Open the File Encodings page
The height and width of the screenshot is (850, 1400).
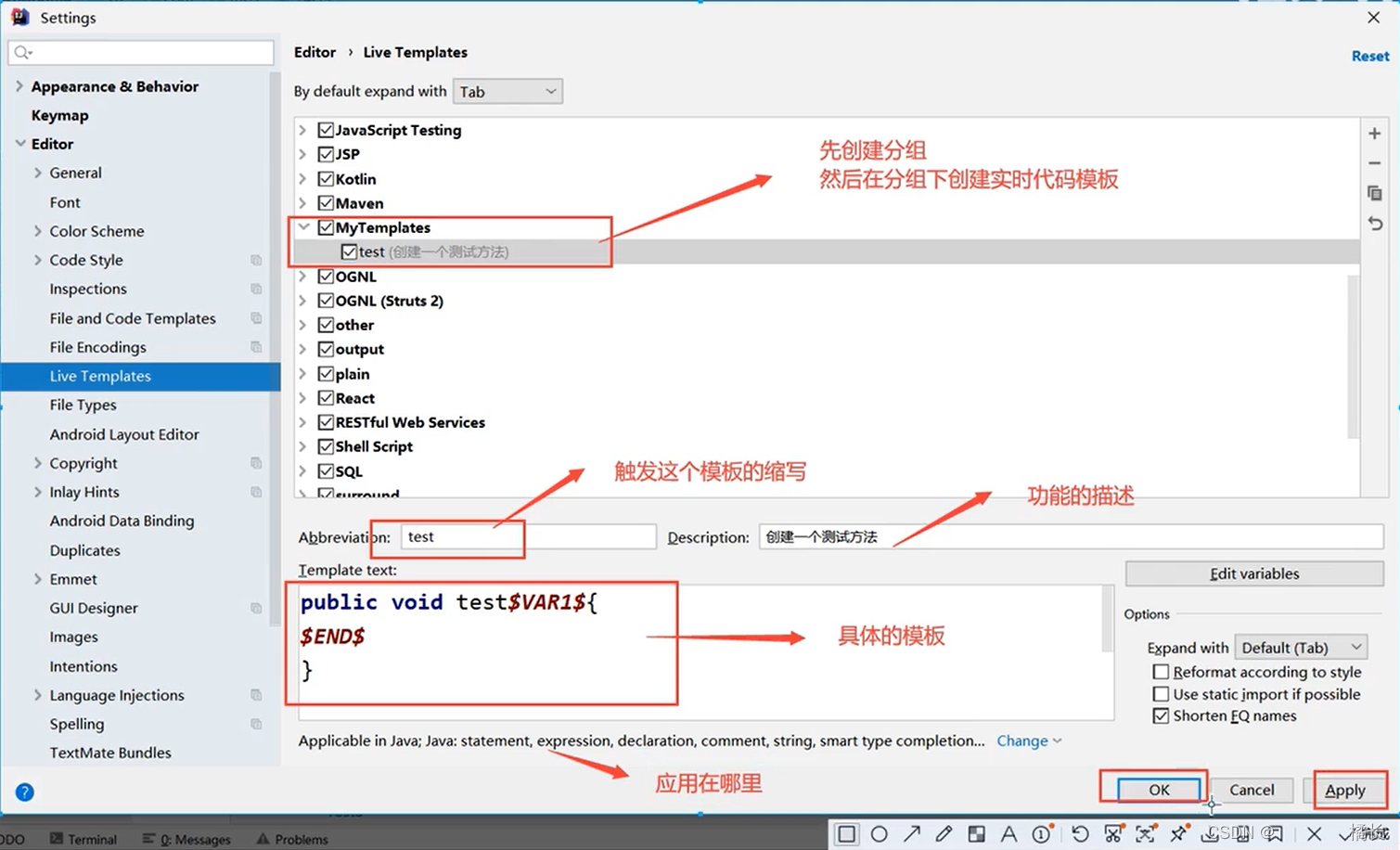(97, 347)
